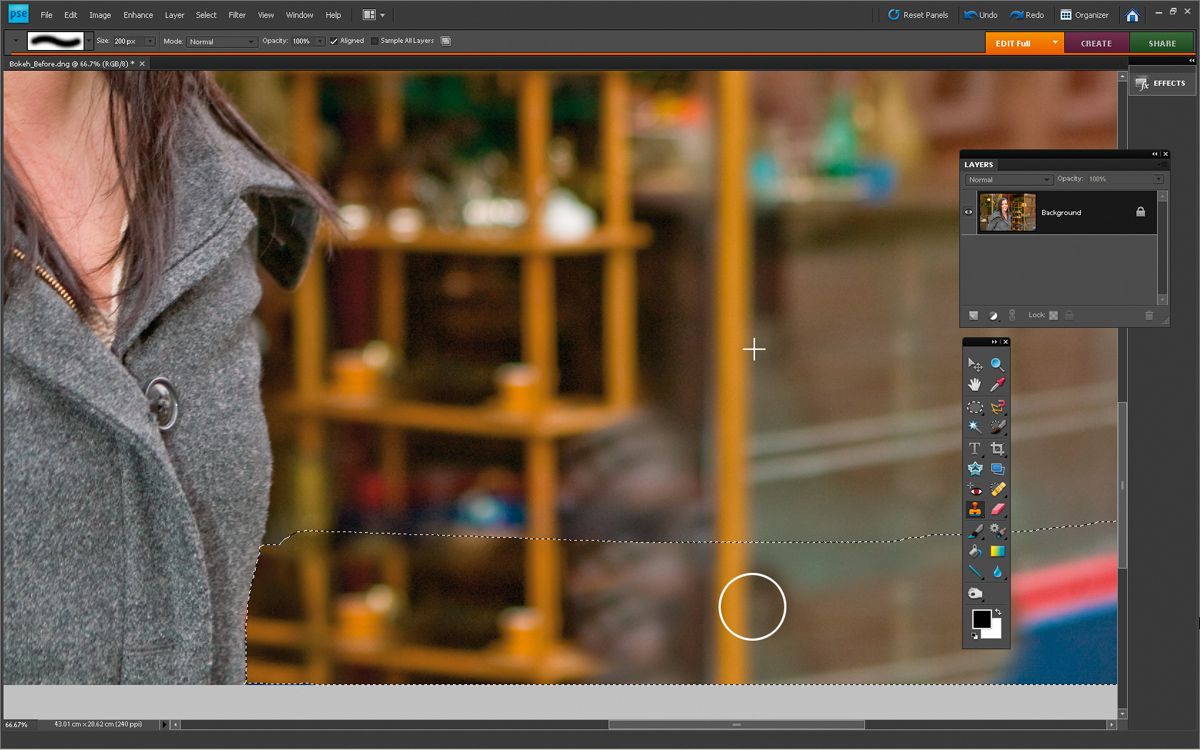Select the Eraser tool
Screen dimensions: 1200x750
[997, 508]
